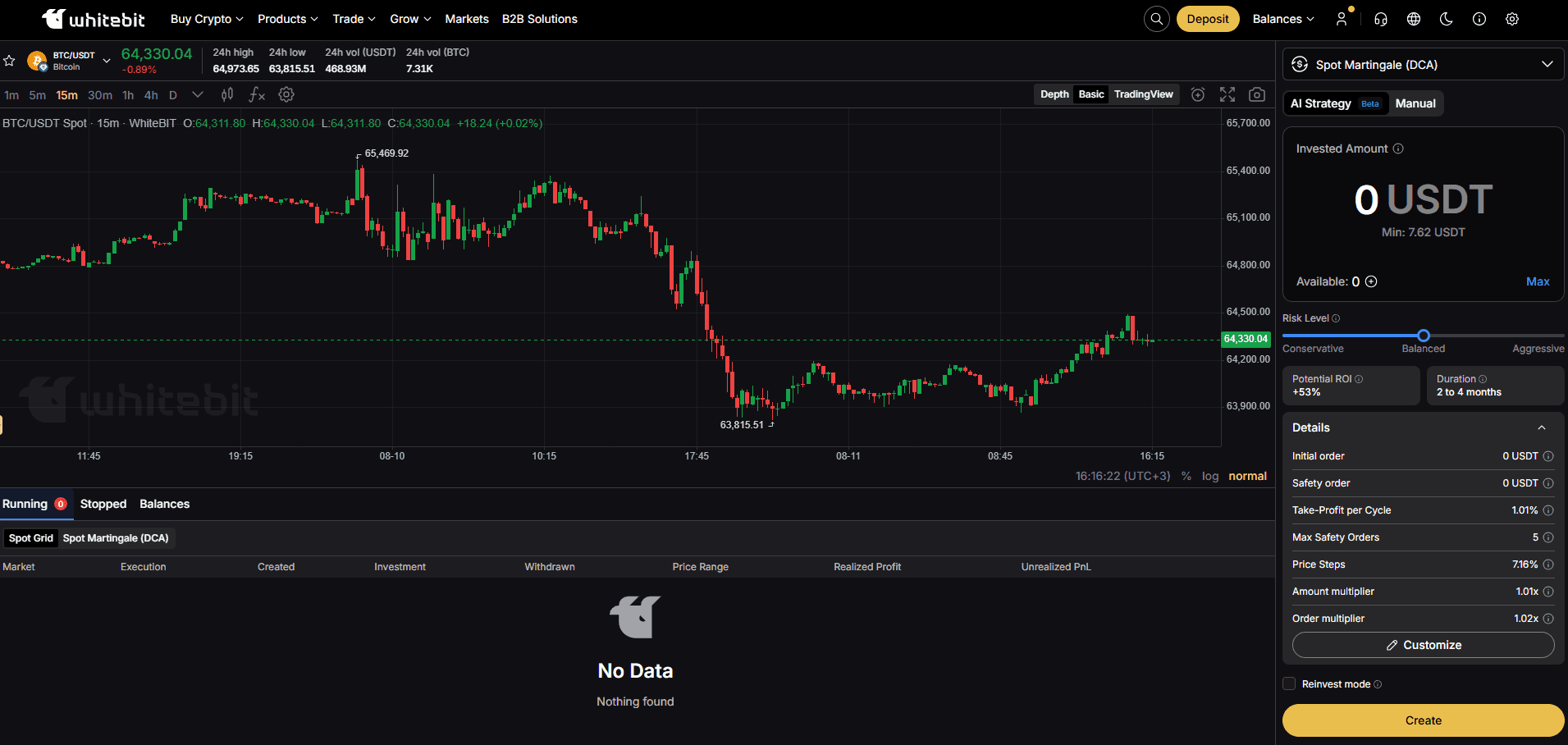Open the Spot Martingale (DCA) bot selector
The width and height of the screenshot is (1568, 745).
(1423, 65)
